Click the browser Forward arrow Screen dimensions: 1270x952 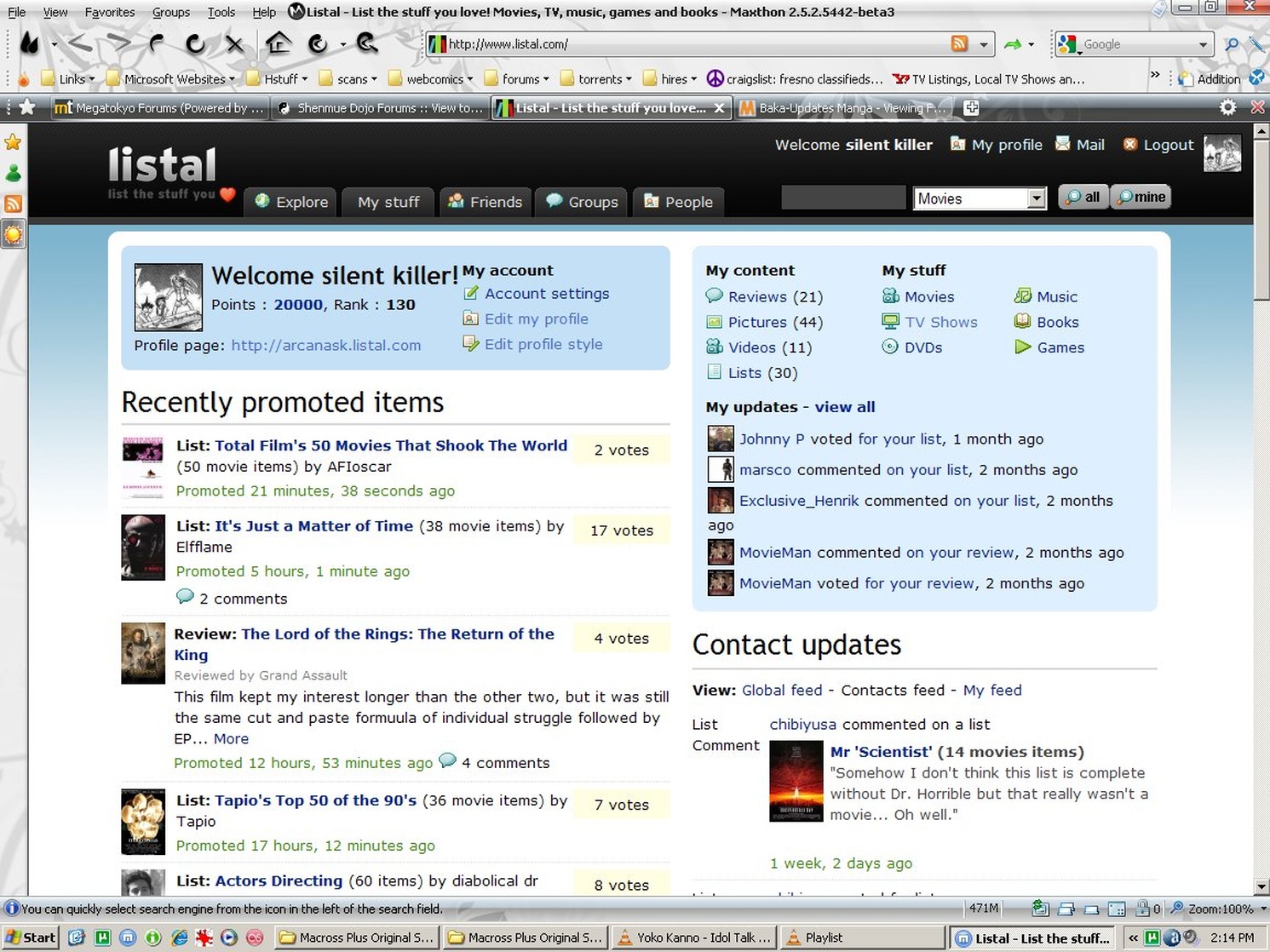click(118, 43)
